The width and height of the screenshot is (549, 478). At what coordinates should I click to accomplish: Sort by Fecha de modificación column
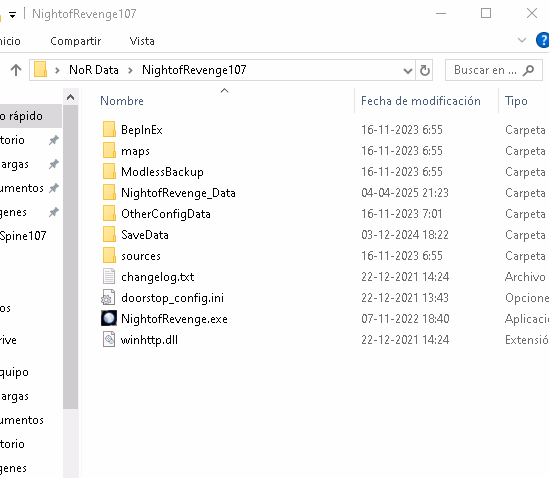421,101
